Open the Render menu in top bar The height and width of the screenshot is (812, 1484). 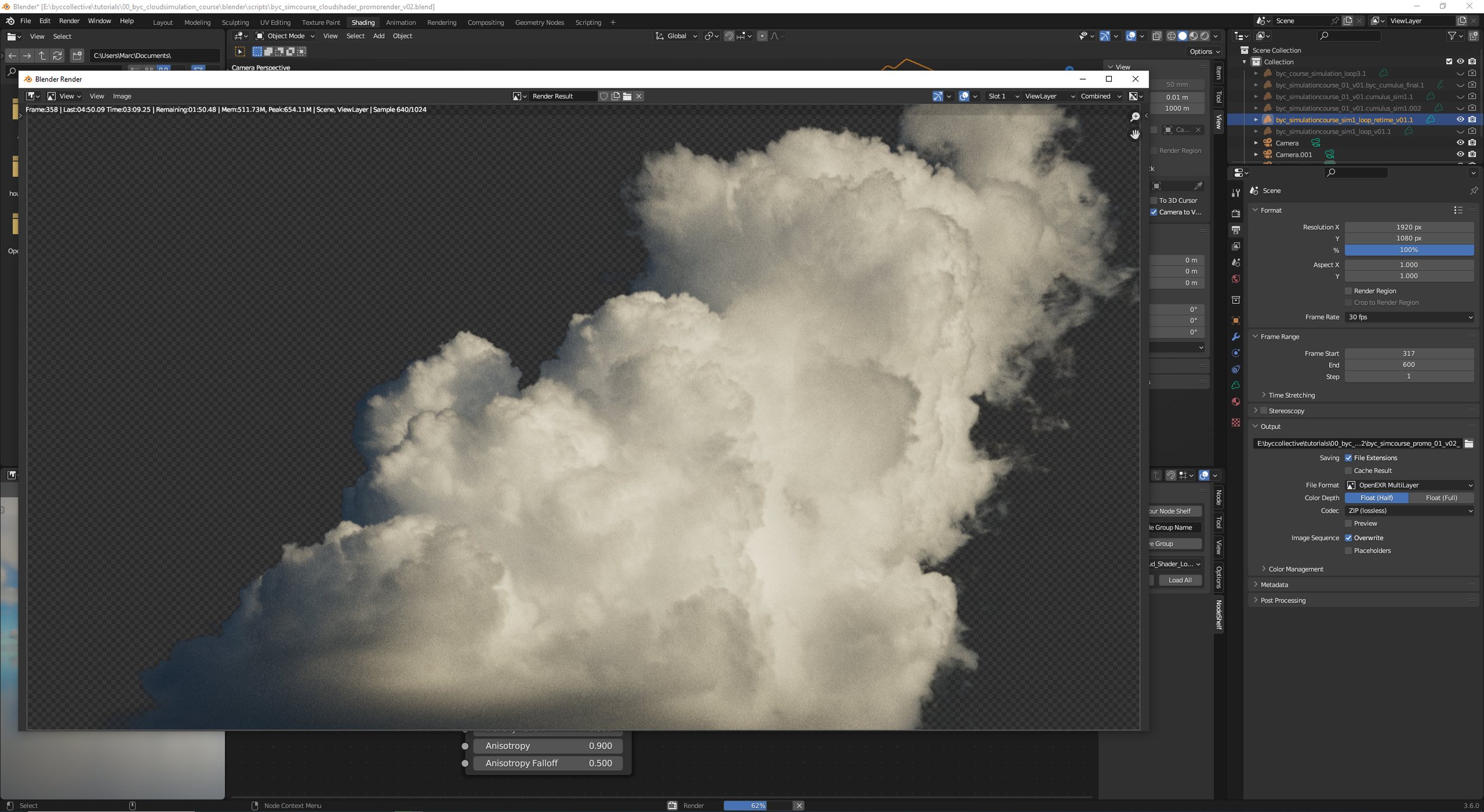click(x=69, y=21)
